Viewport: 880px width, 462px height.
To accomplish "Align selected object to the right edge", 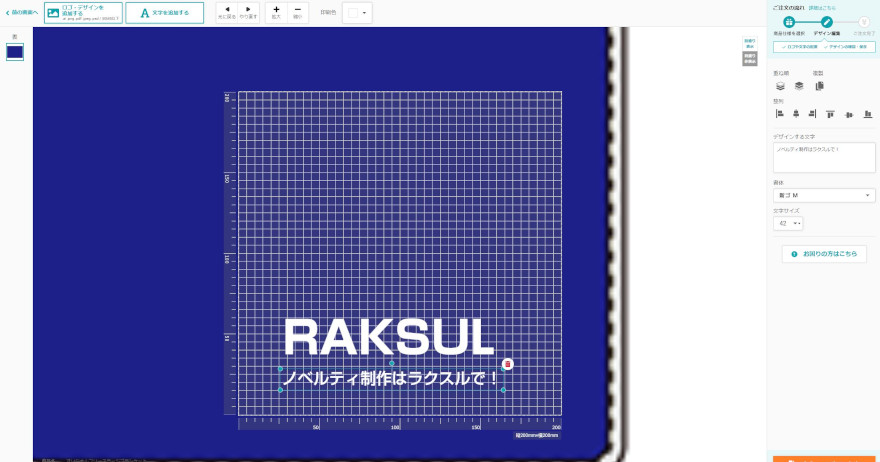I will point(812,114).
